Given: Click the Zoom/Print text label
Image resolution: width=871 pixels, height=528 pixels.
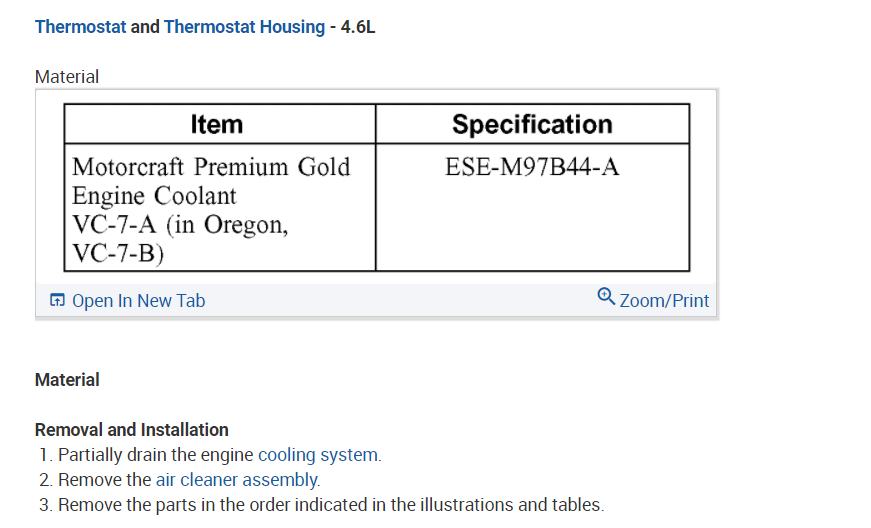Looking at the screenshot, I should tap(664, 301).
